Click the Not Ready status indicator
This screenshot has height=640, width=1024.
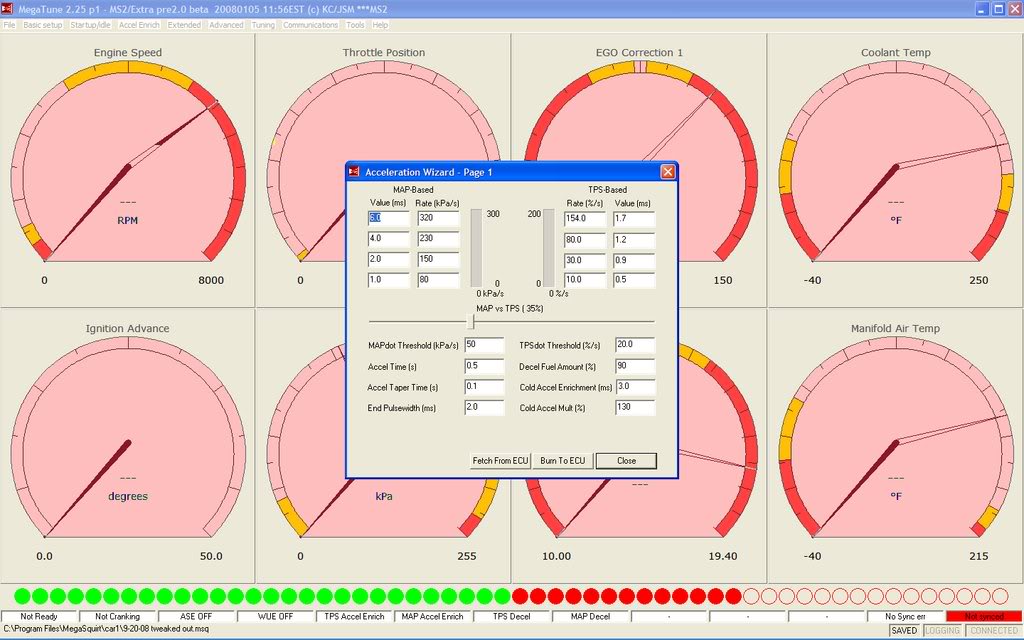coord(39,616)
